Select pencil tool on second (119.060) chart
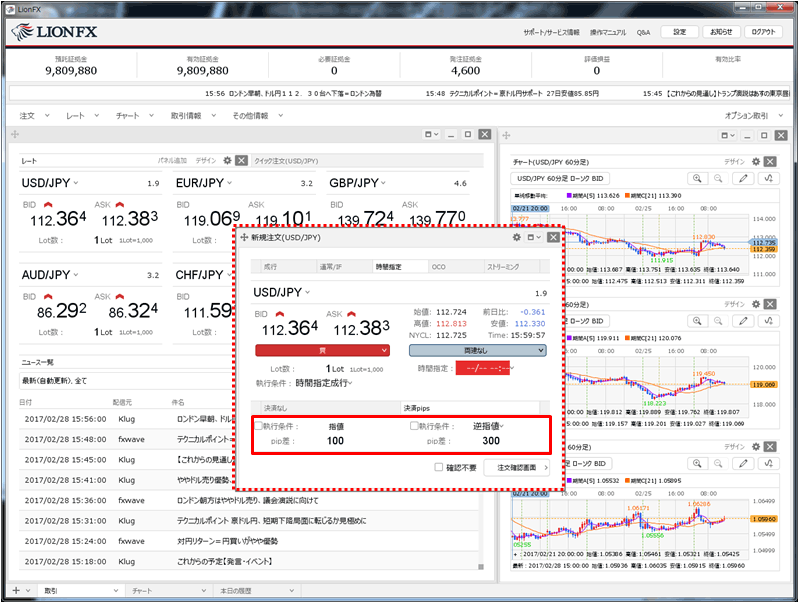 pyautogui.click(x=743, y=321)
